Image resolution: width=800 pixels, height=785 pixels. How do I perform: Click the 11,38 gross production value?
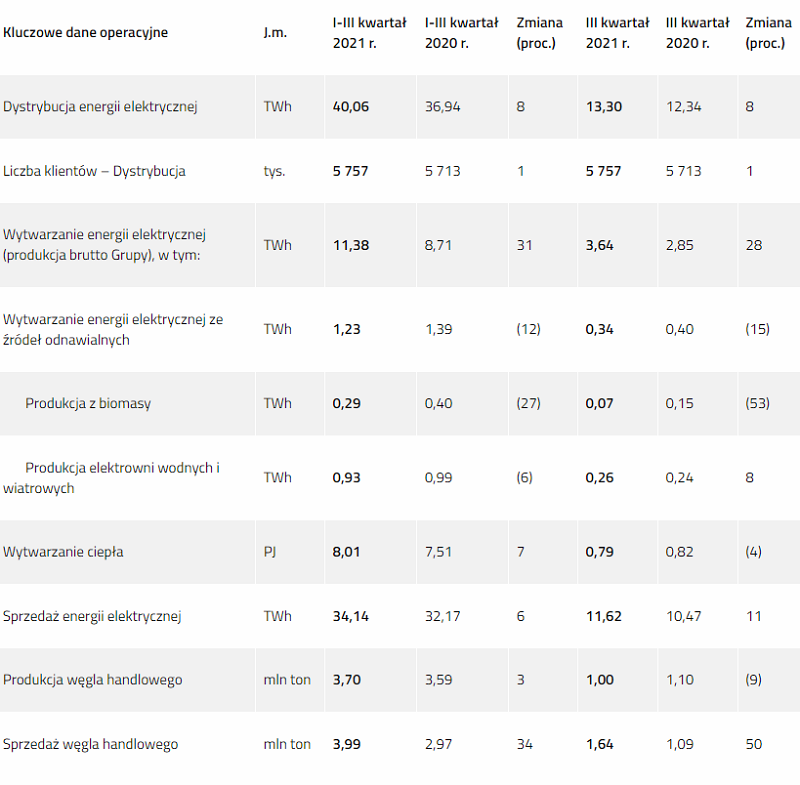pos(351,245)
